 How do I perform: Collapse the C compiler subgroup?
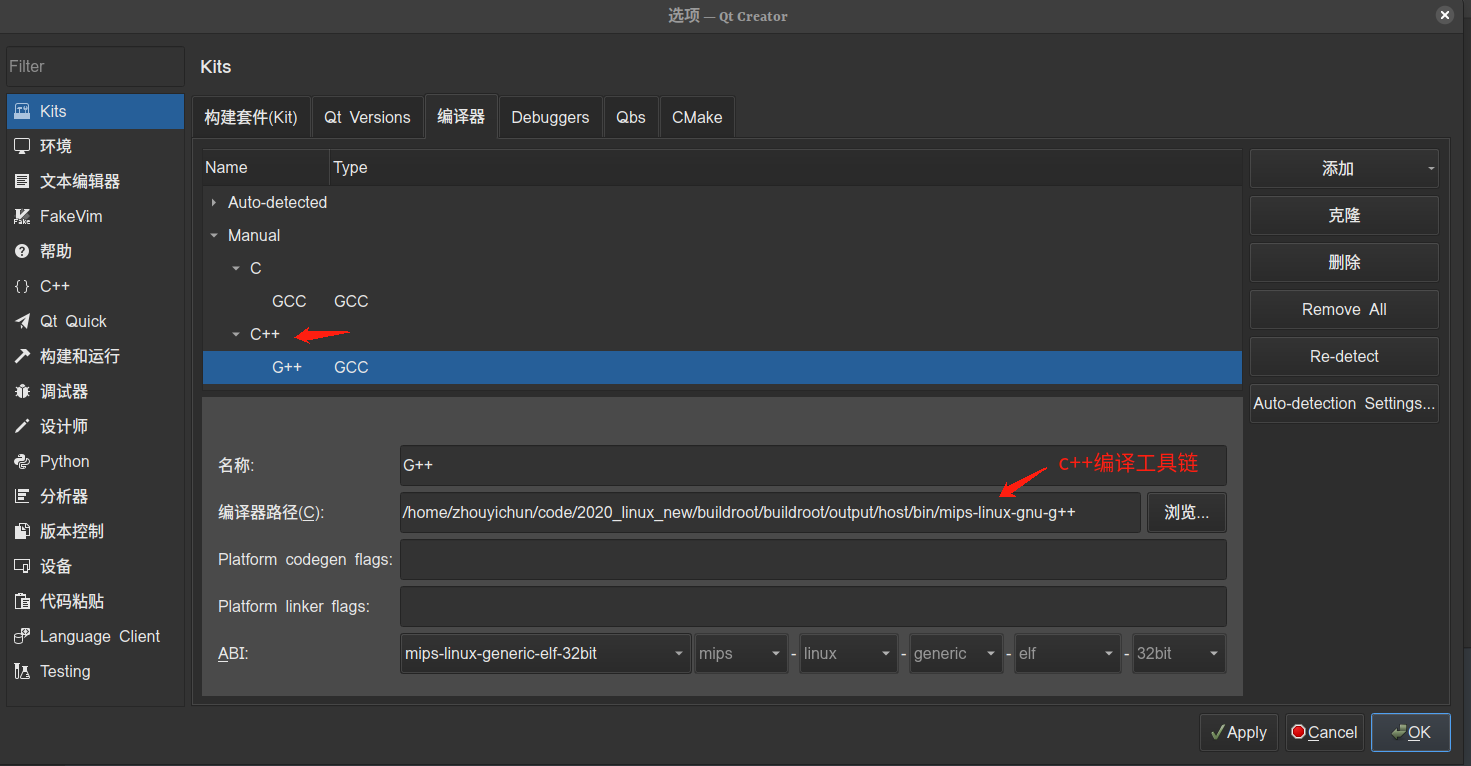pos(236,269)
